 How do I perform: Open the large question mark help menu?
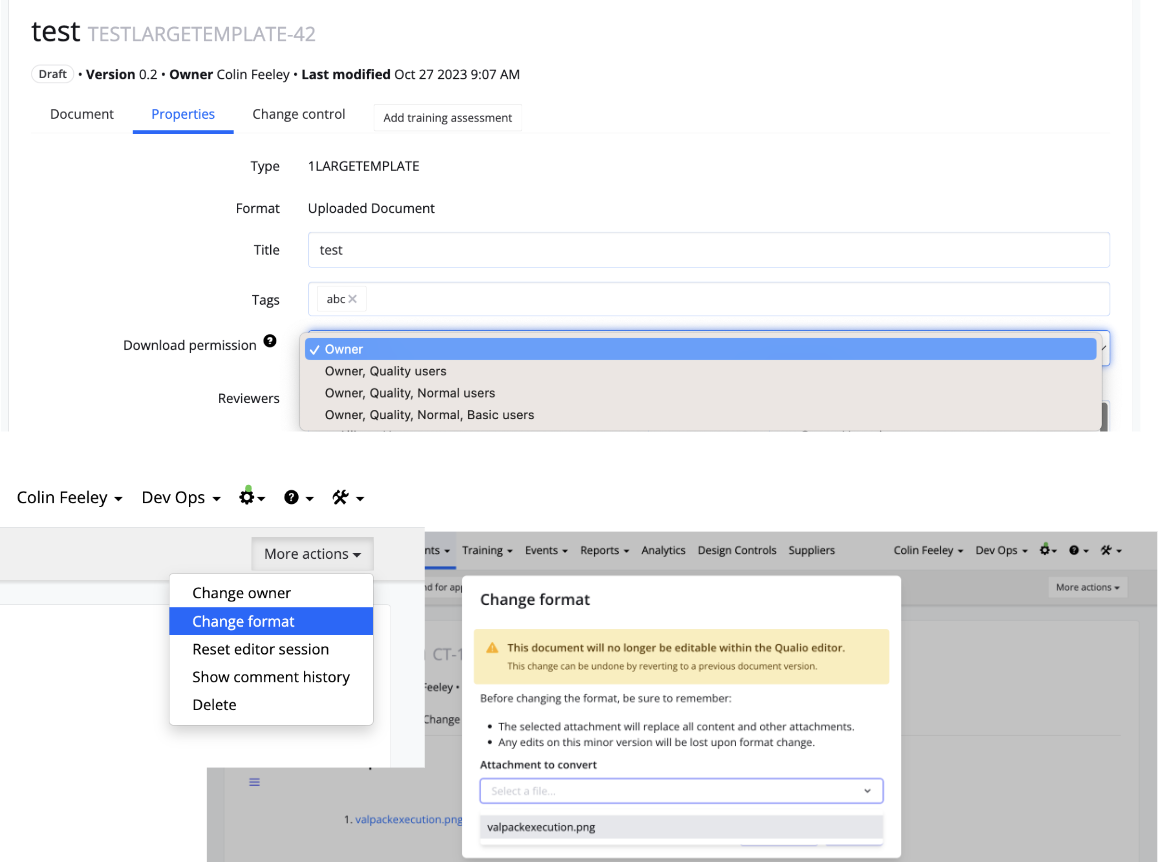tap(298, 497)
